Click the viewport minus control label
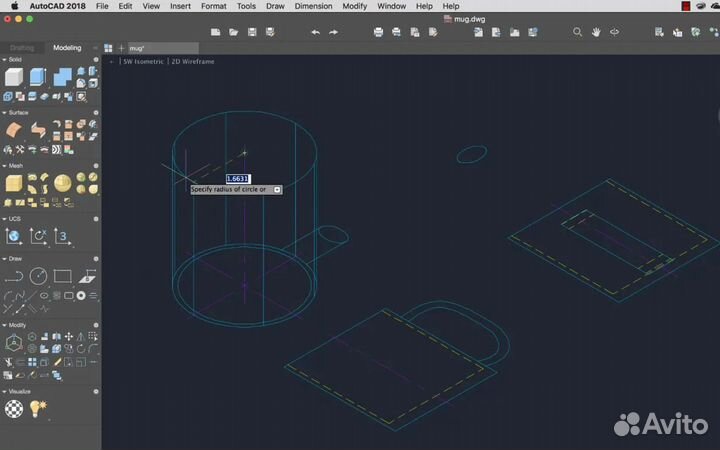Screen dimensions: 720x450 point(111,62)
